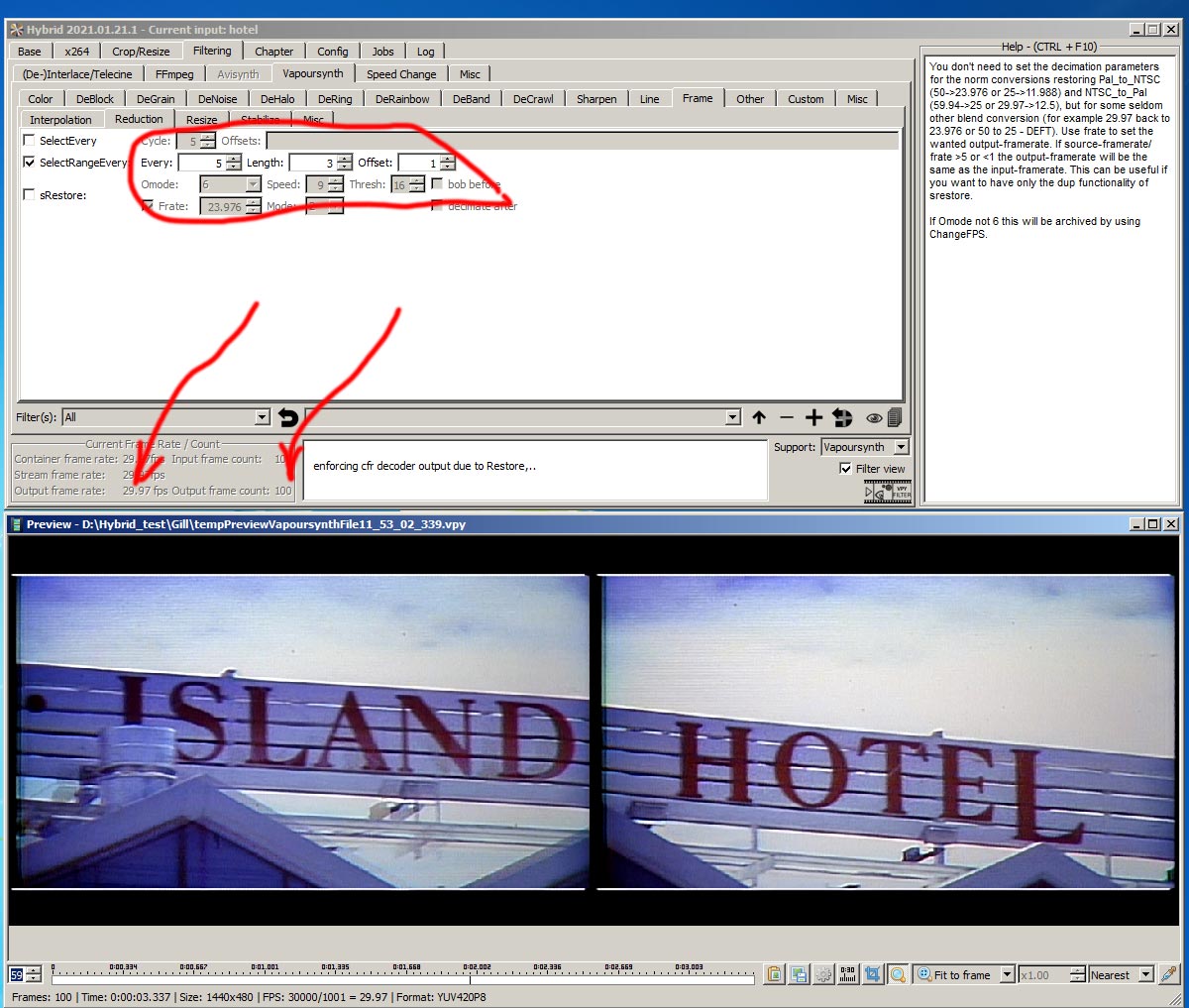Click the eye preview icon in filter row
This screenshot has width=1189, height=1008.
point(874,417)
